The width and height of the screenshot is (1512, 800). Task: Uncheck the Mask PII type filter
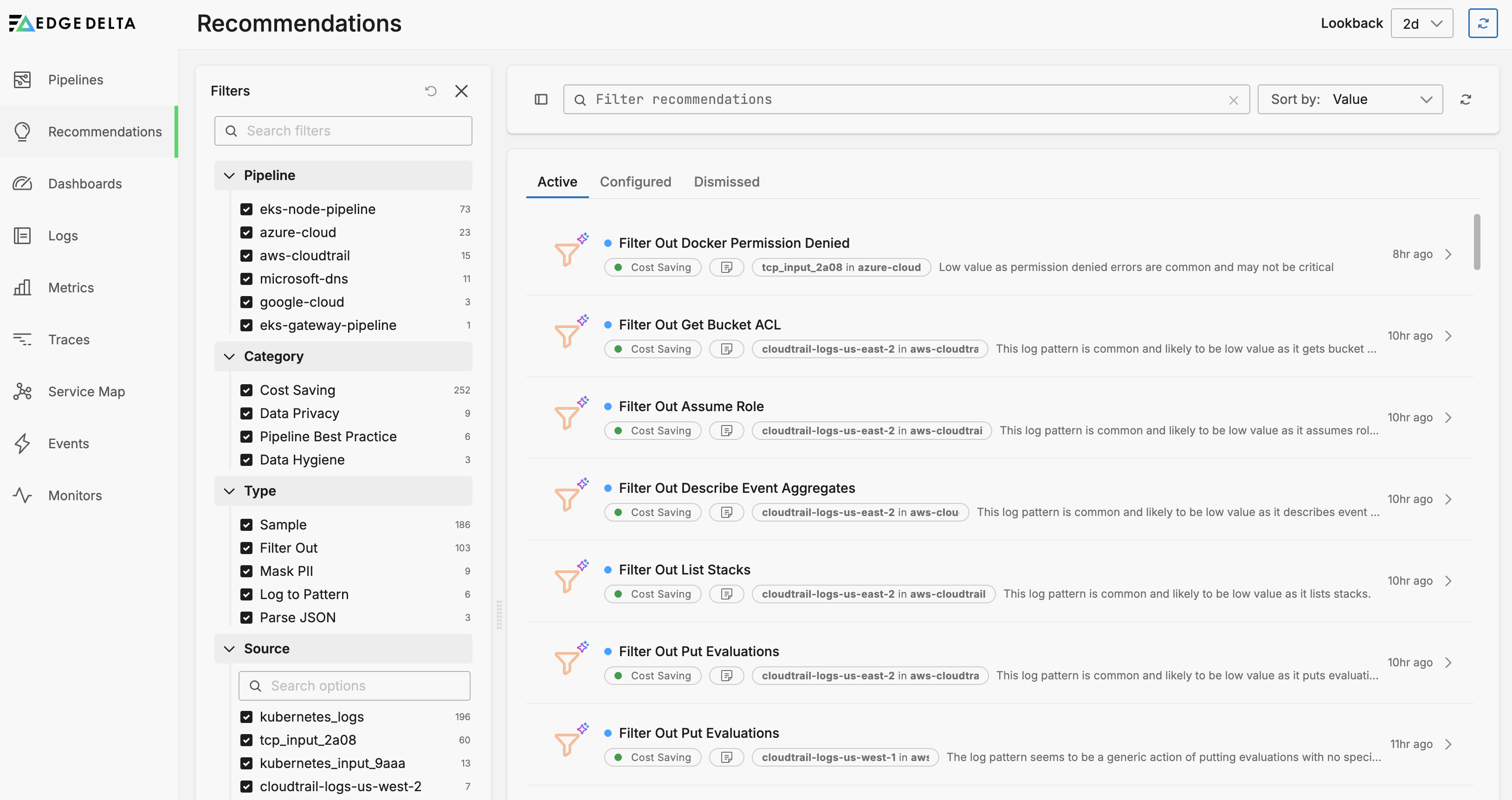(246, 571)
